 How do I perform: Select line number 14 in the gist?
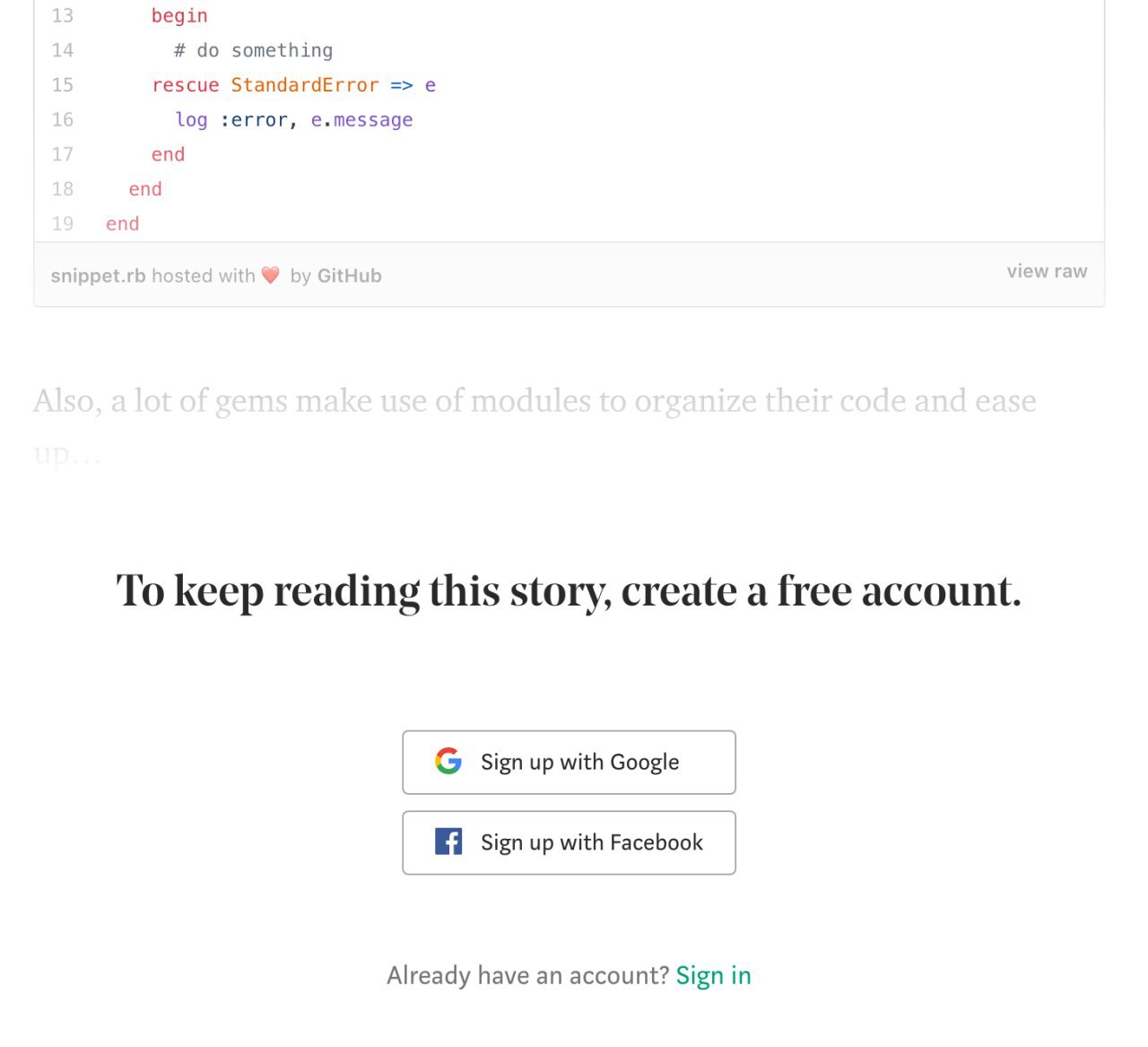coord(63,50)
